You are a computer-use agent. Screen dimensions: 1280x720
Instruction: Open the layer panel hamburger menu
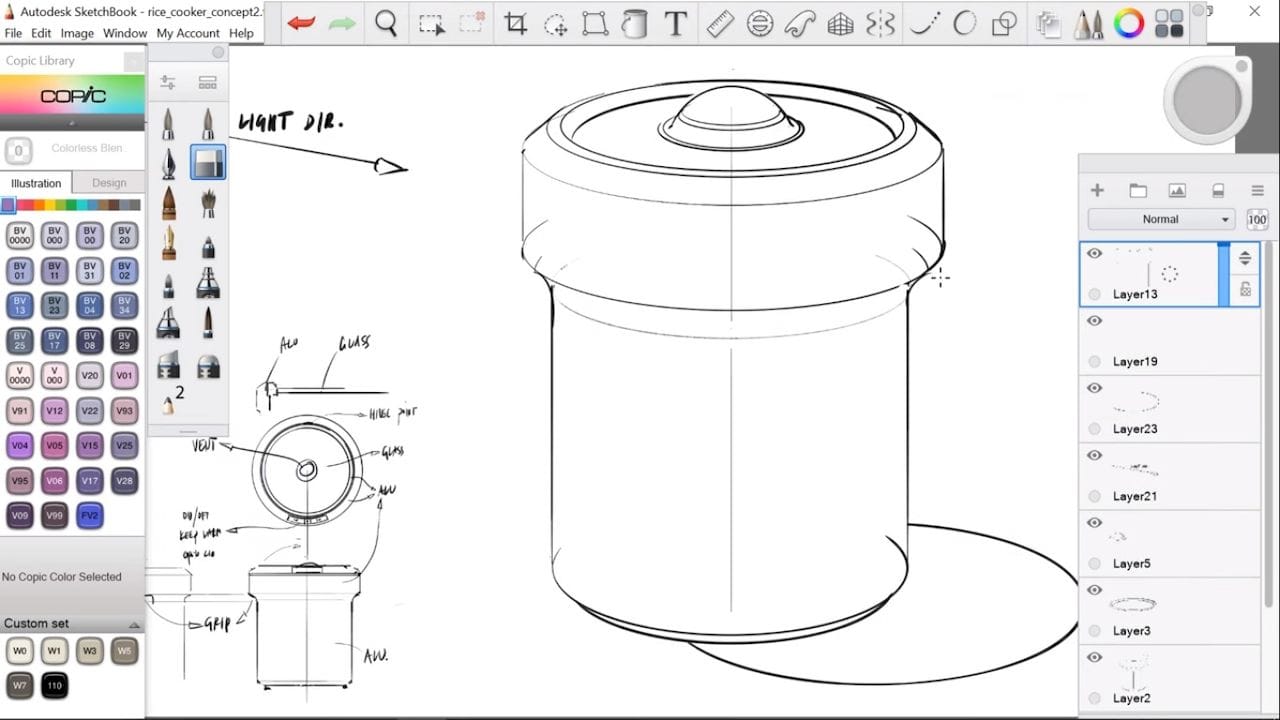[1257, 191]
